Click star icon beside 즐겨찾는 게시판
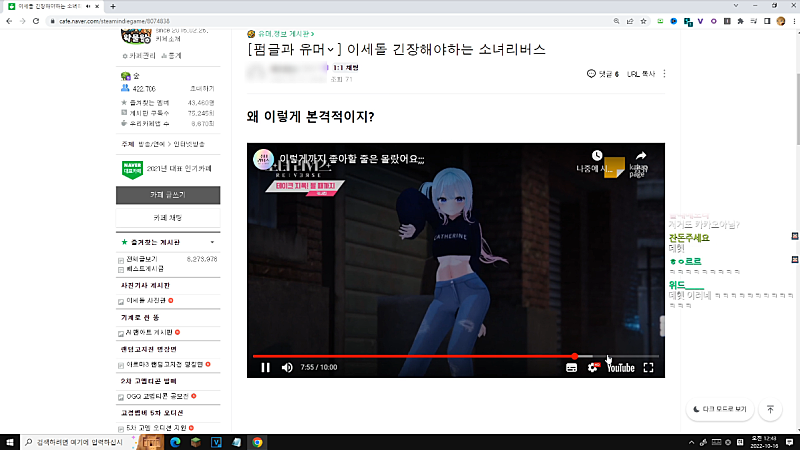The height and width of the screenshot is (450, 800). 124,242
